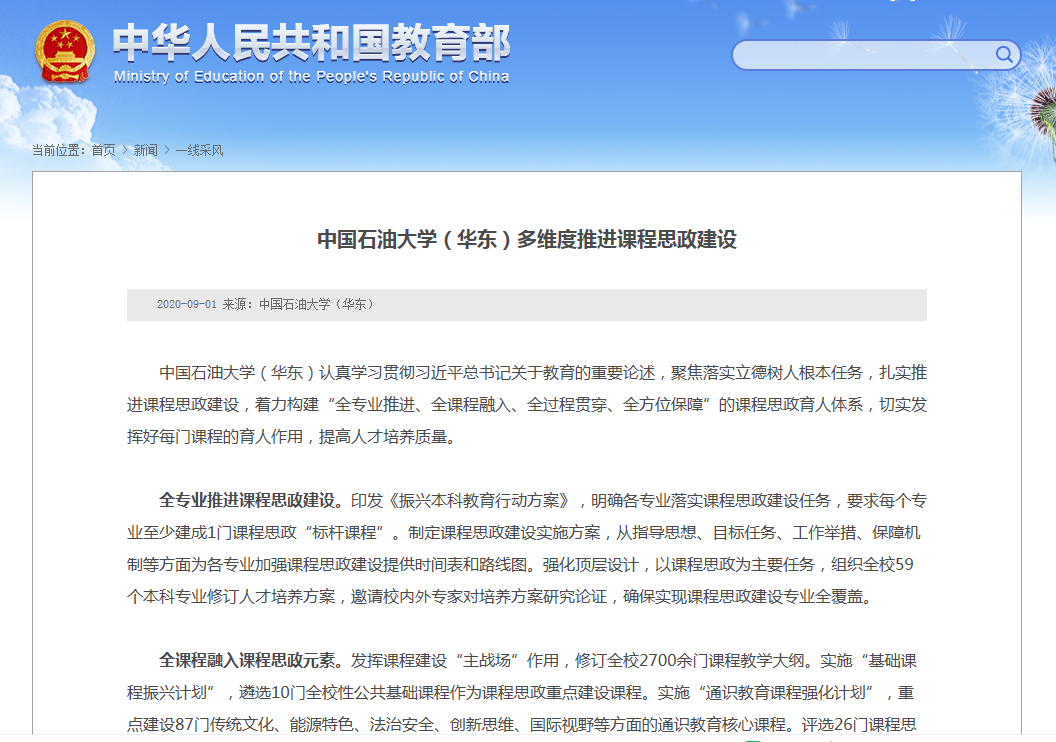
Task: Click the chevron between 新闻 and 一线采风
Action: click(167, 150)
